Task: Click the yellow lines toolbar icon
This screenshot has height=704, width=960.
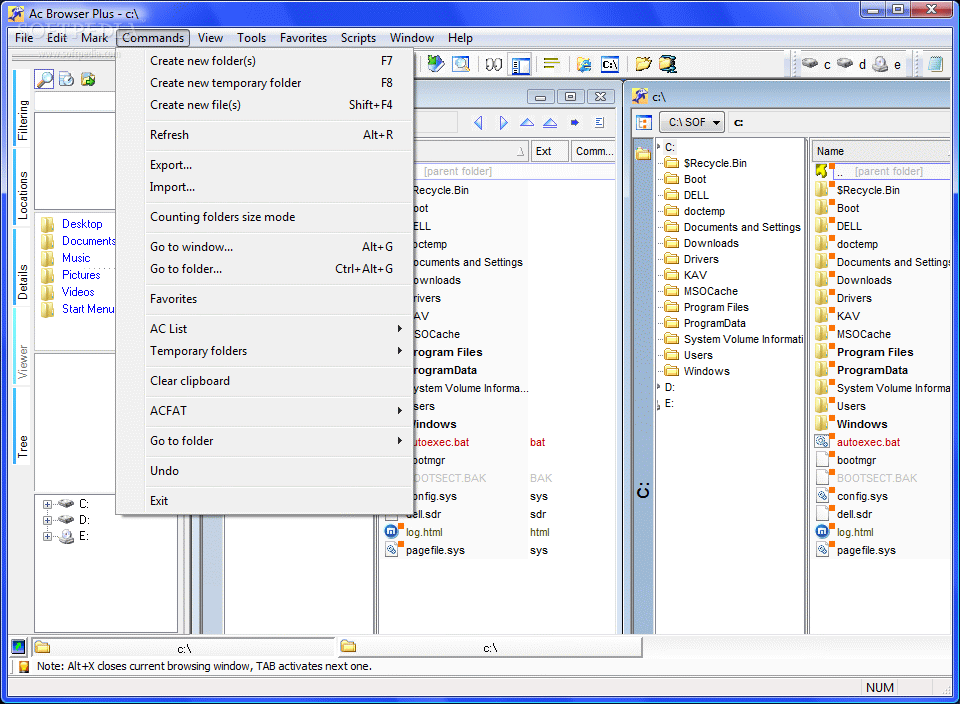Action: (551, 63)
